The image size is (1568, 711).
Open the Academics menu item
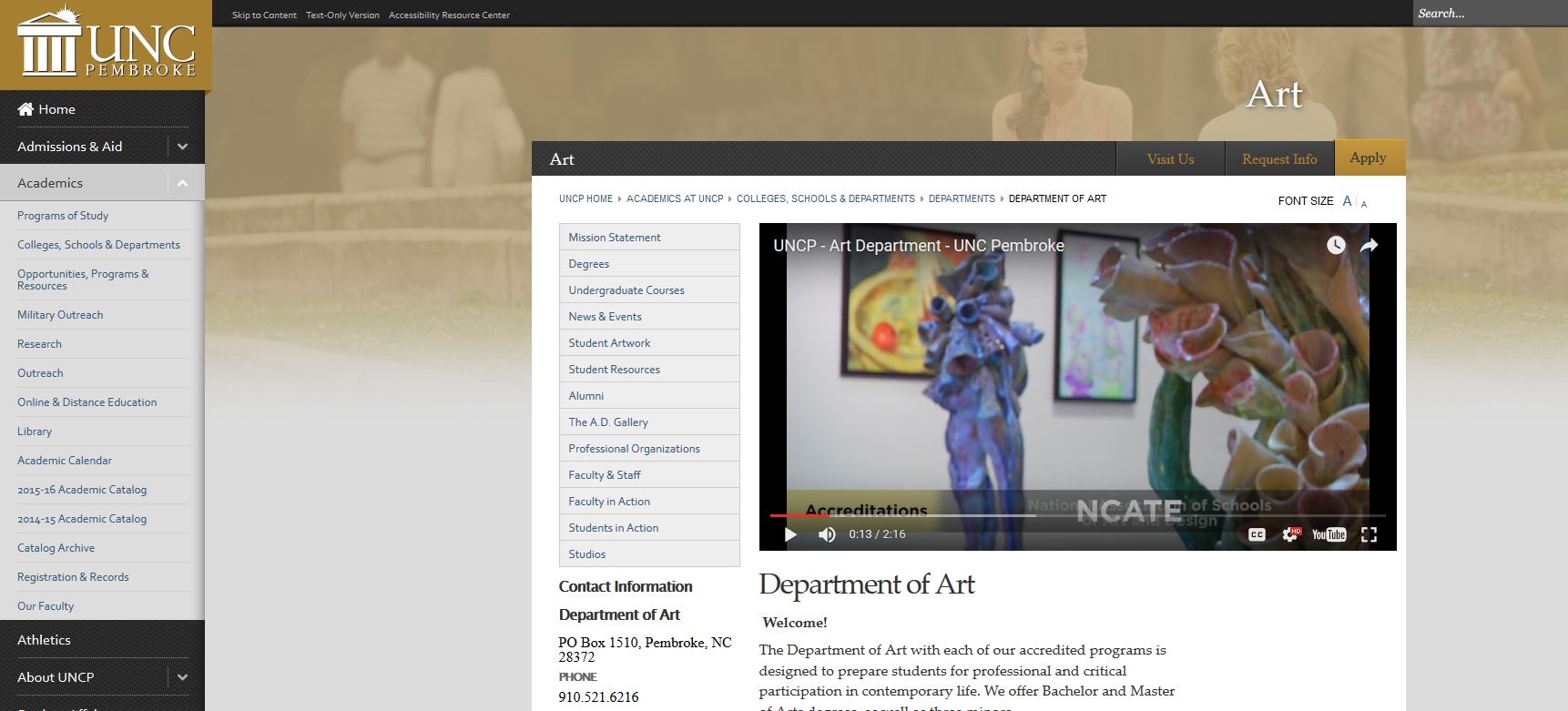coord(50,183)
